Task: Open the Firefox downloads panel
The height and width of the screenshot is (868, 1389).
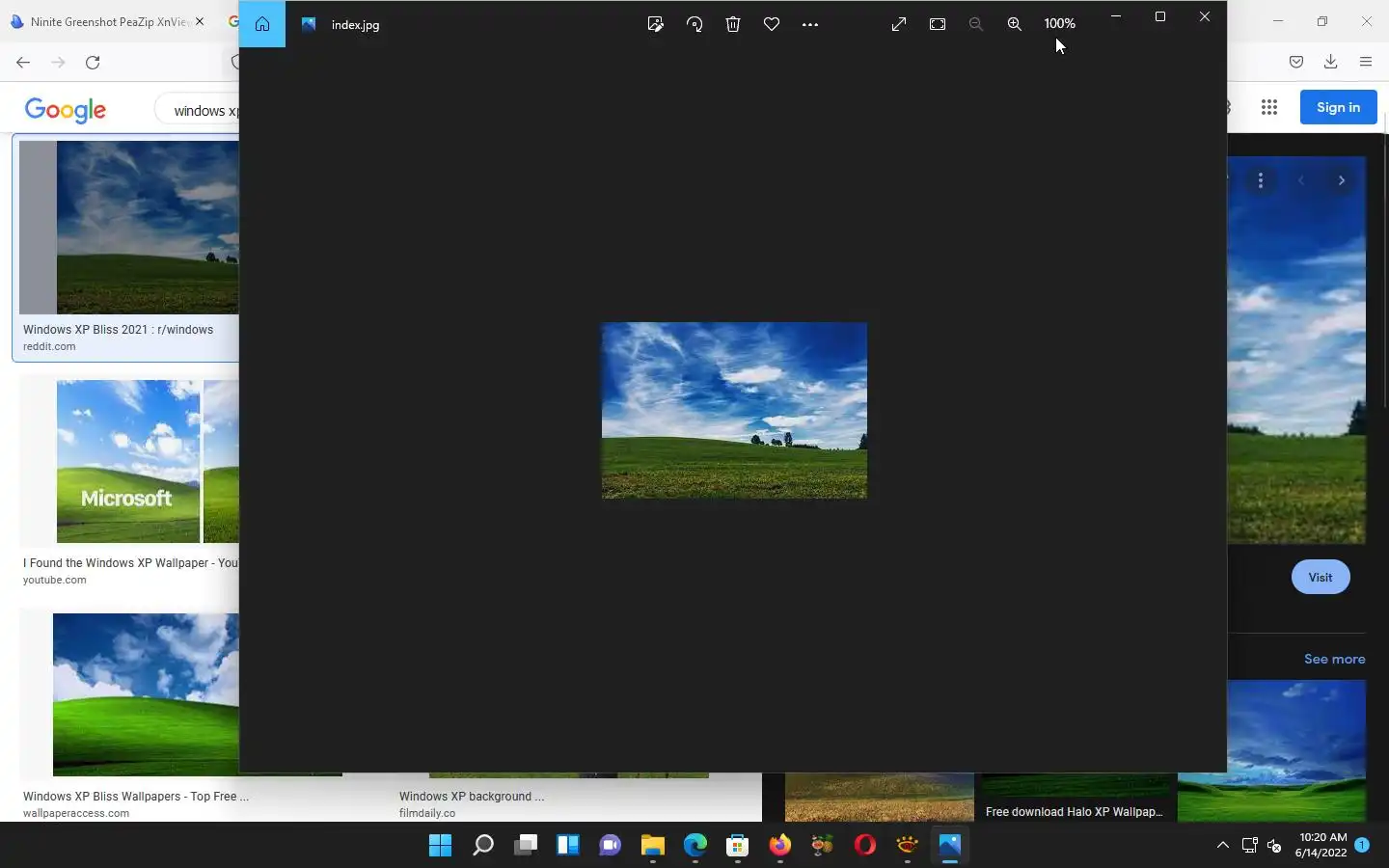Action: click(1331, 63)
